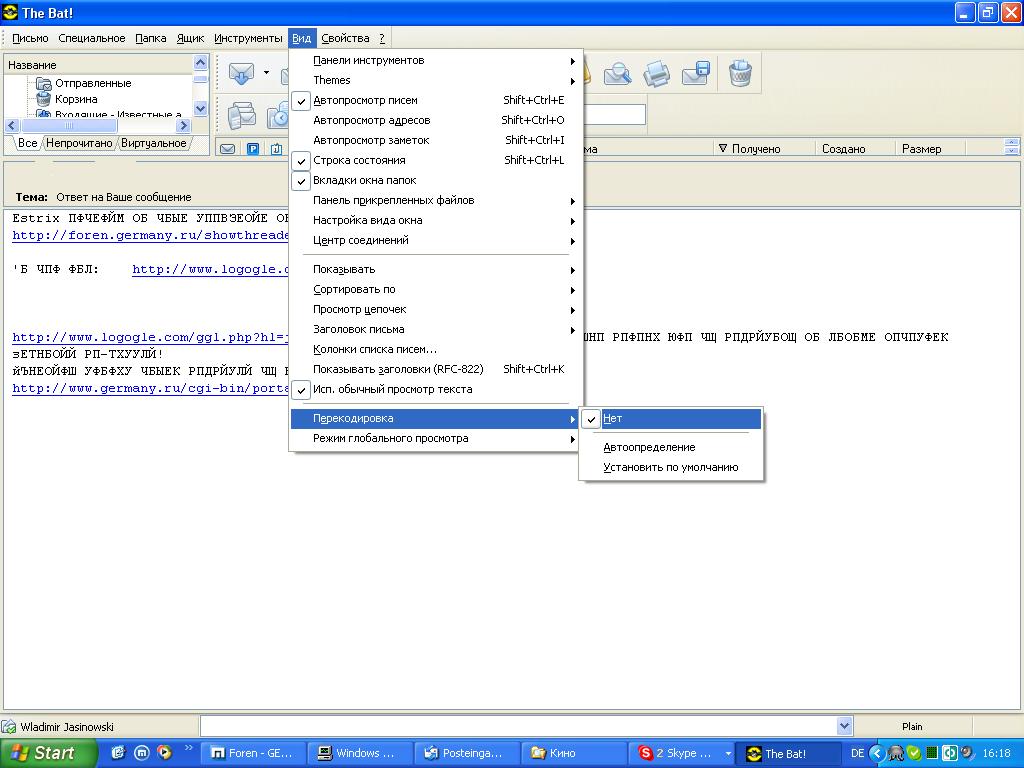Select the Отправленные folder
Viewport: 1024px width, 768px height.
point(93,83)
